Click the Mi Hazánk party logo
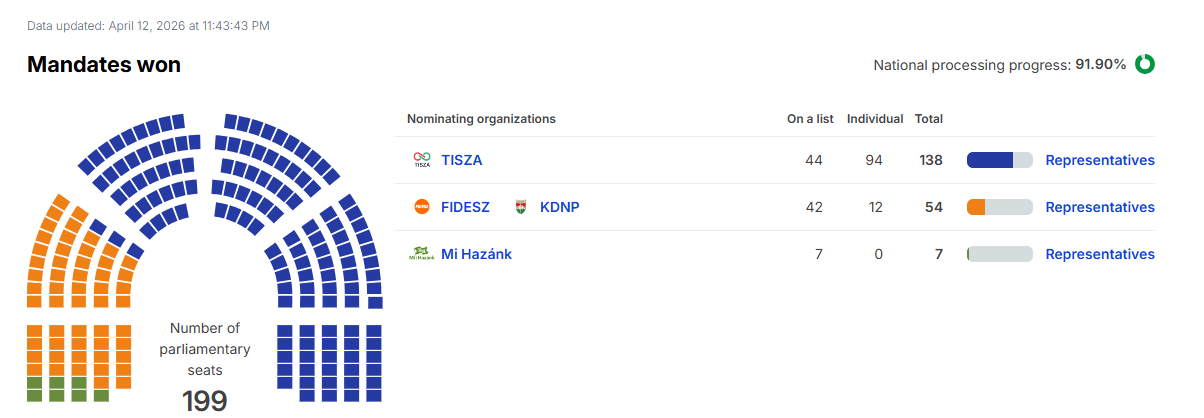 [422, 254]
